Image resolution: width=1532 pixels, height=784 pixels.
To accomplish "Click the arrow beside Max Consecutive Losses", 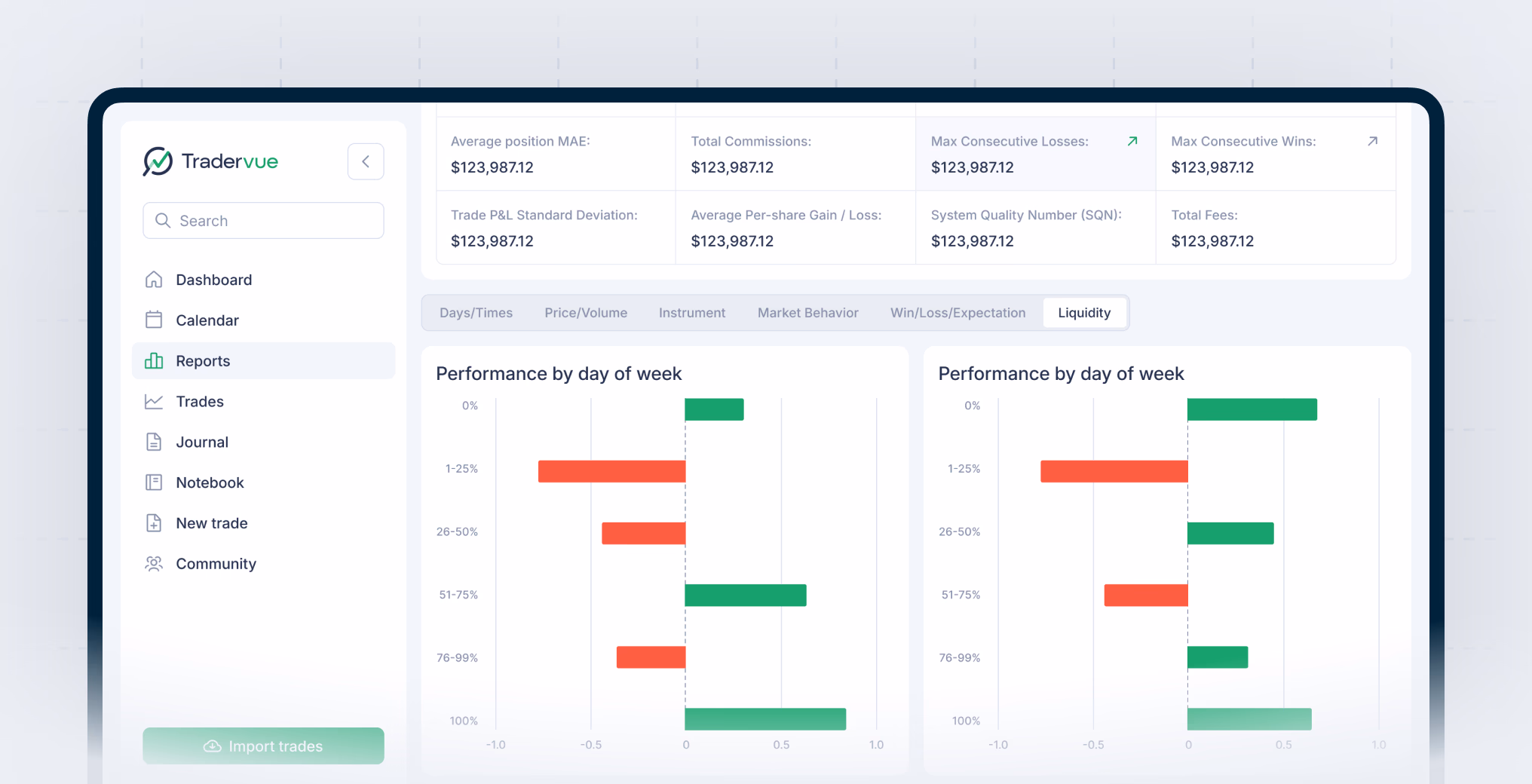I will [1132, 140].
